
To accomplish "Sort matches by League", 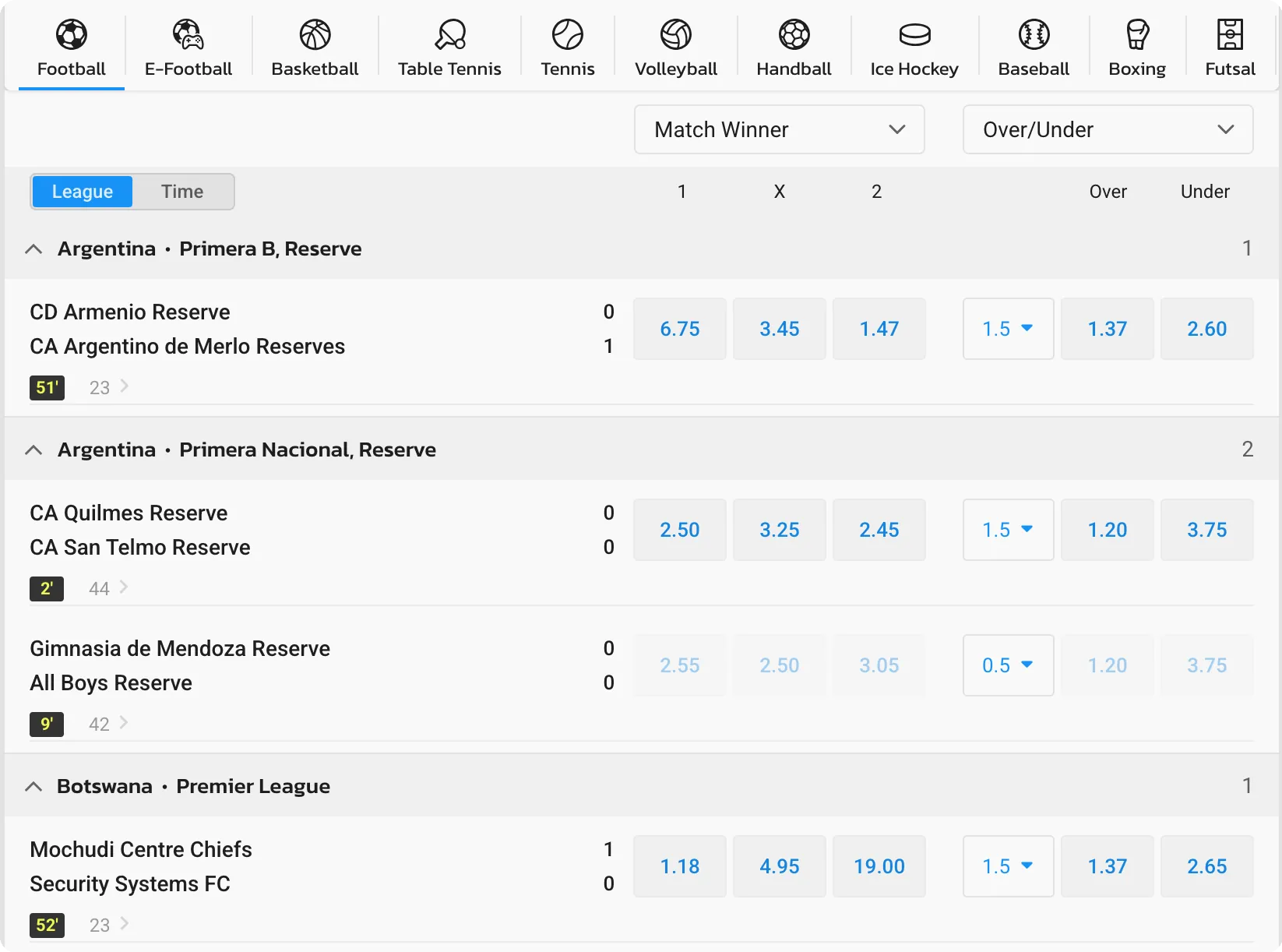I will pos(83,192).
